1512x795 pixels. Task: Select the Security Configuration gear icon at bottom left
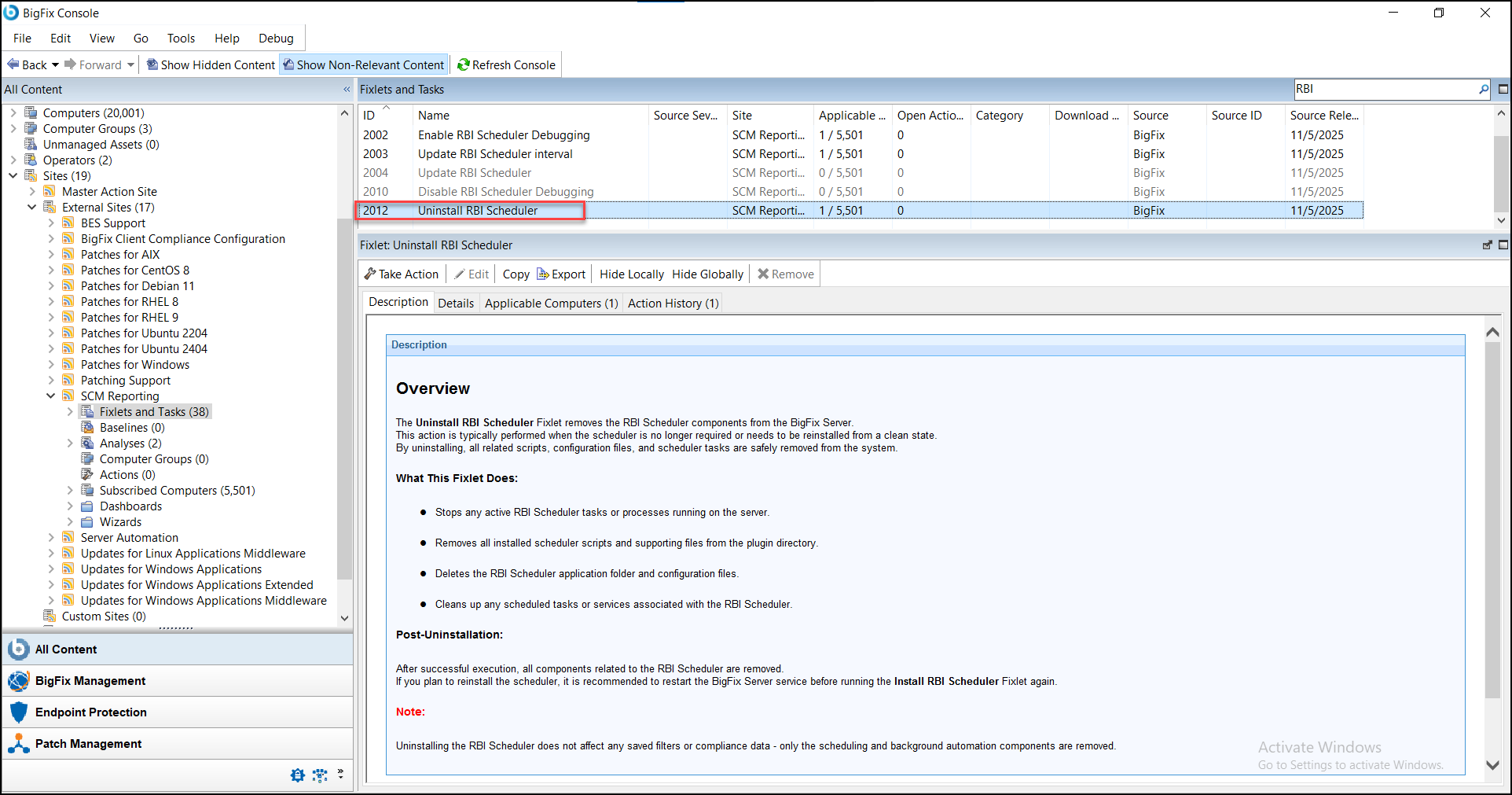[x=297, y=775]
